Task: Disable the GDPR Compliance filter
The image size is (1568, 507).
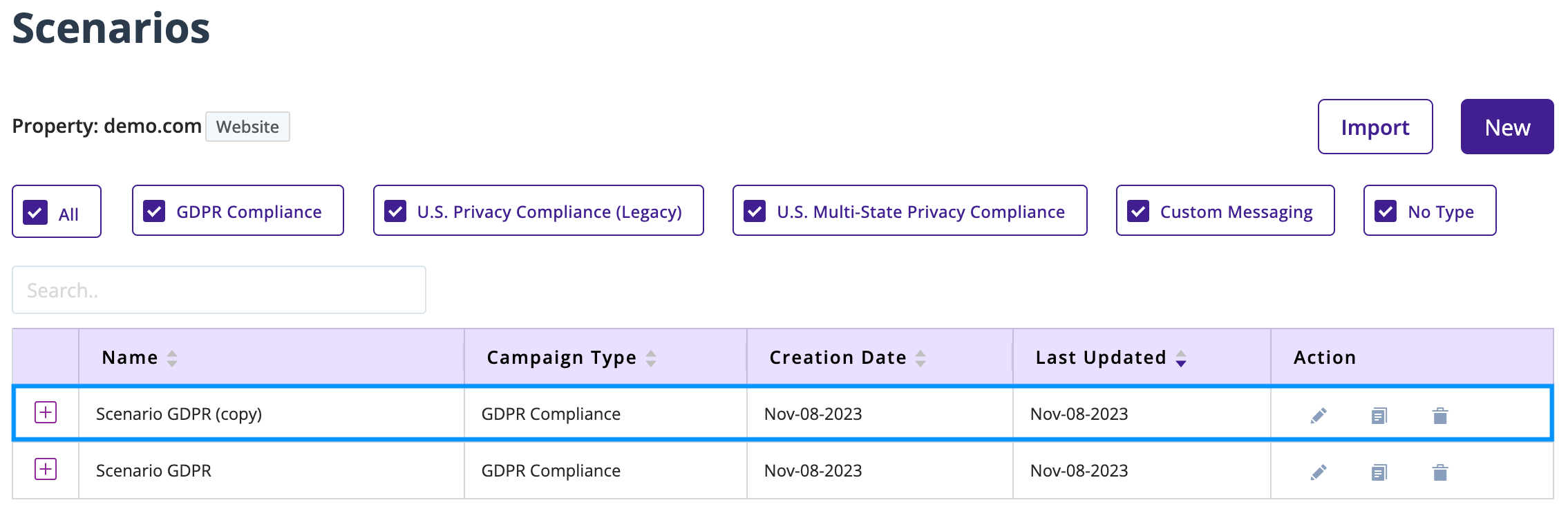Action: (155, 212)
